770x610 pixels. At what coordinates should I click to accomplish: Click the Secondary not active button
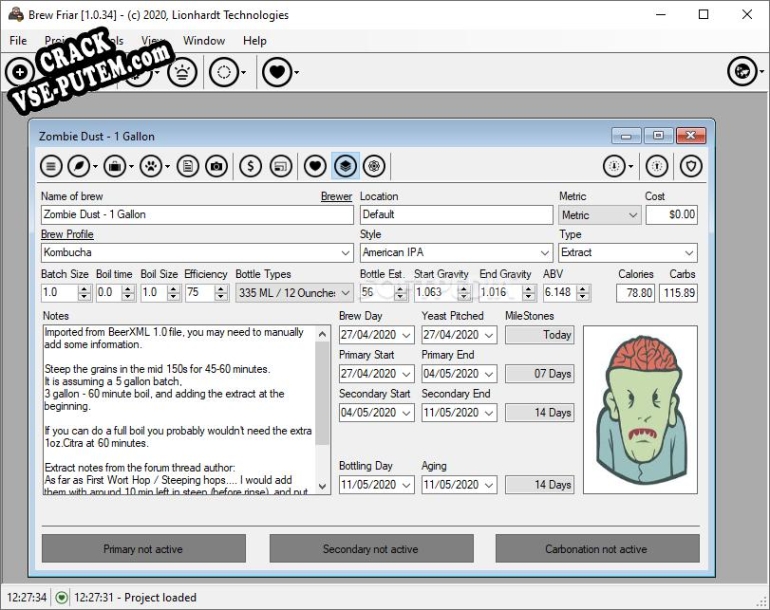point(371,549)
